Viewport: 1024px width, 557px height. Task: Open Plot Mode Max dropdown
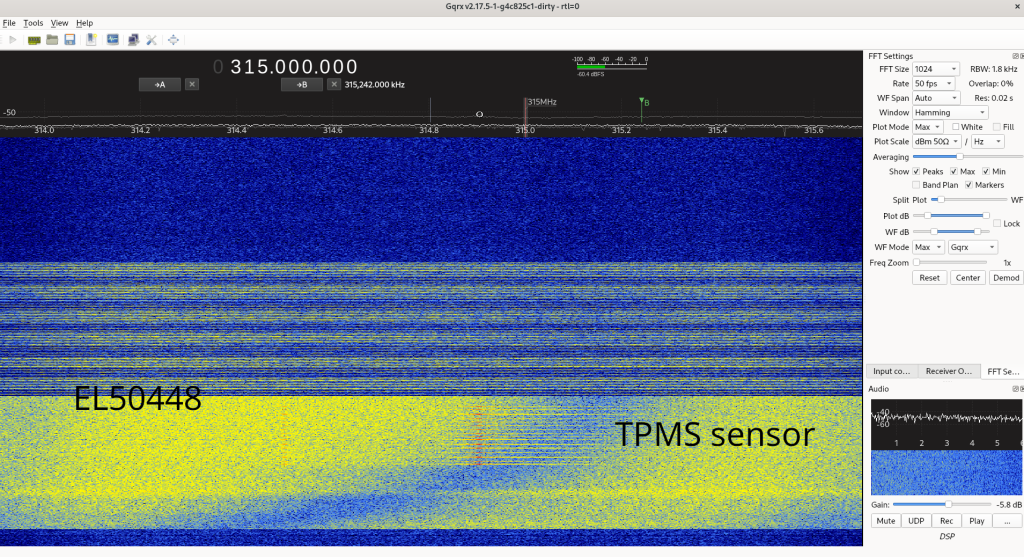click(x=927, y=127)
